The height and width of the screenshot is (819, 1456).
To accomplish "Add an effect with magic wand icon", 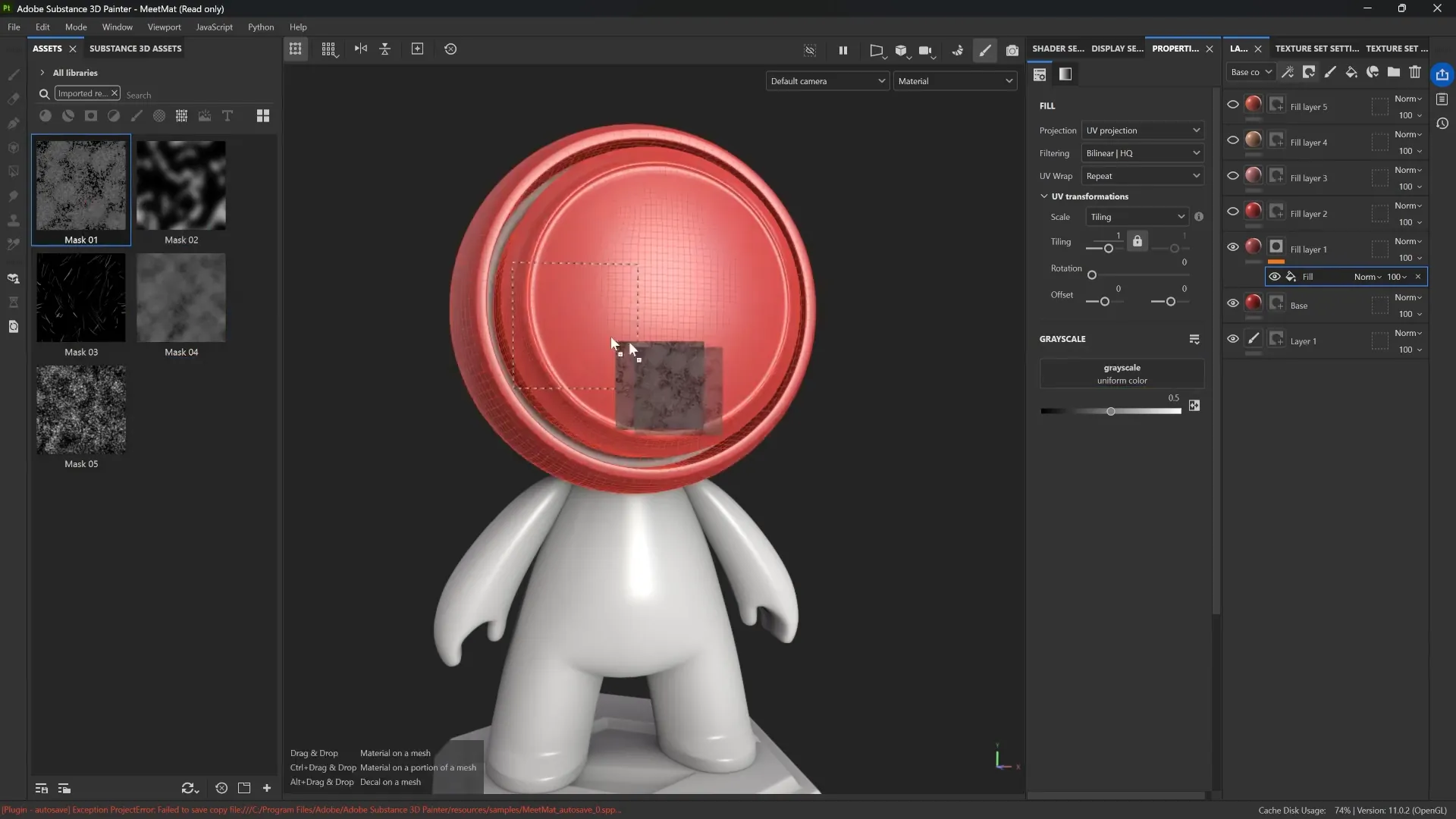I will (1288, 72).
